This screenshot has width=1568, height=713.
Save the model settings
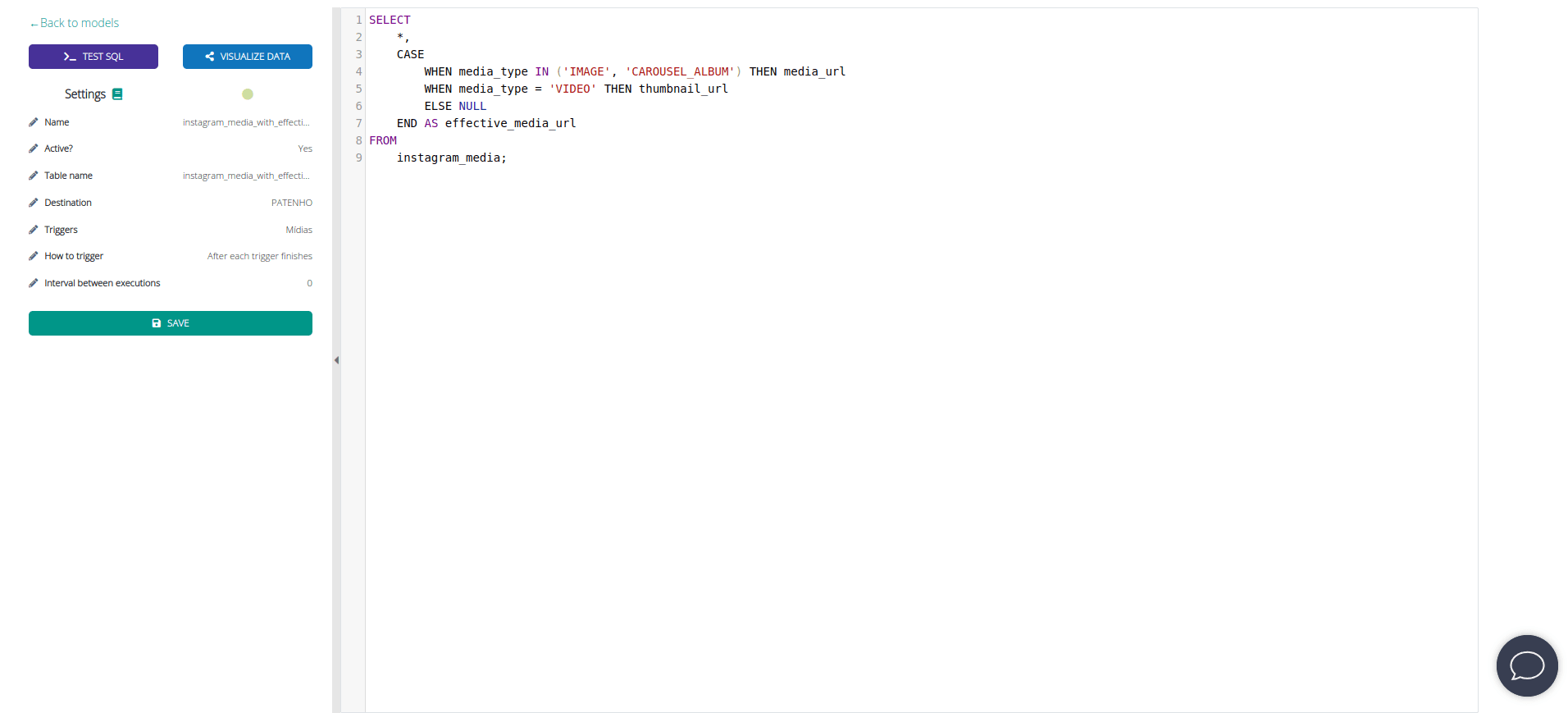pyautogui.click(x=171, y=323)
